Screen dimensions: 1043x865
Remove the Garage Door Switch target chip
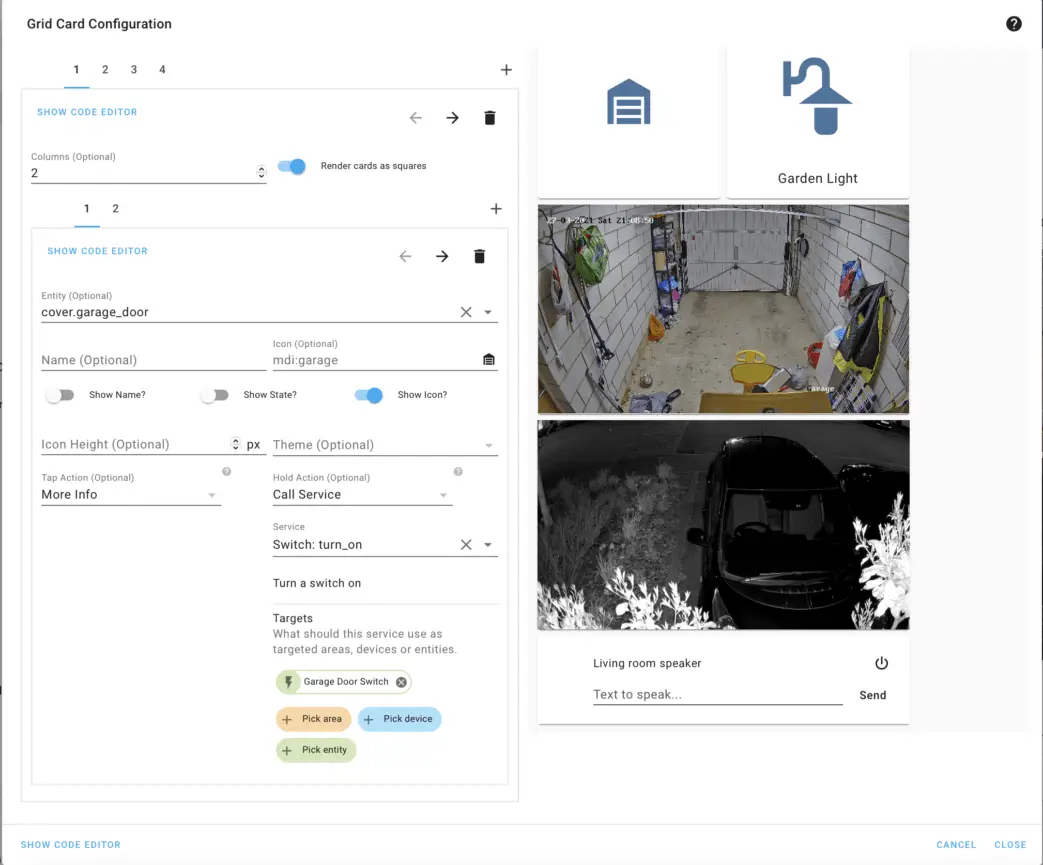400,681
